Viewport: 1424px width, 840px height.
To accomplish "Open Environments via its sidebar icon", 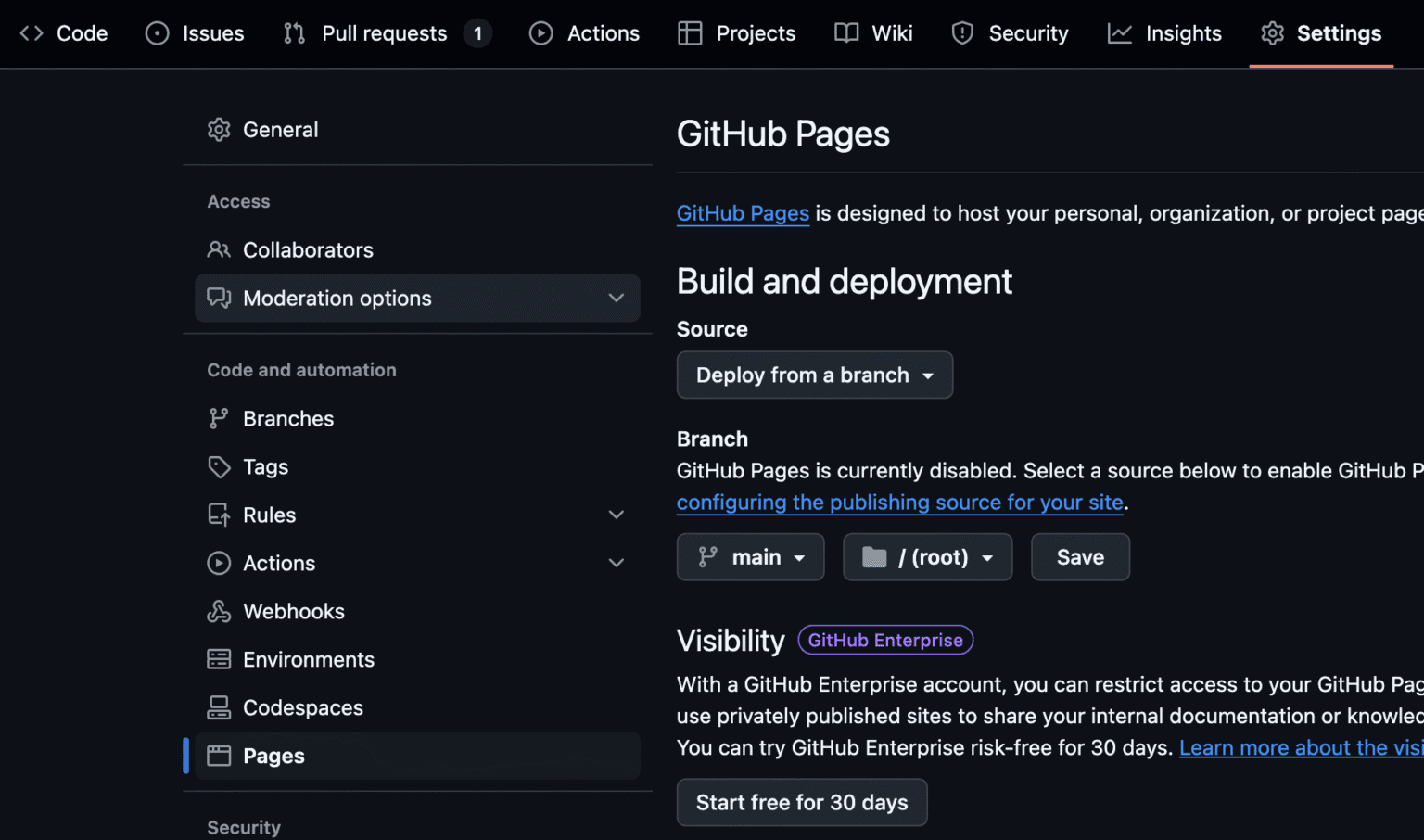I will 219,659.
